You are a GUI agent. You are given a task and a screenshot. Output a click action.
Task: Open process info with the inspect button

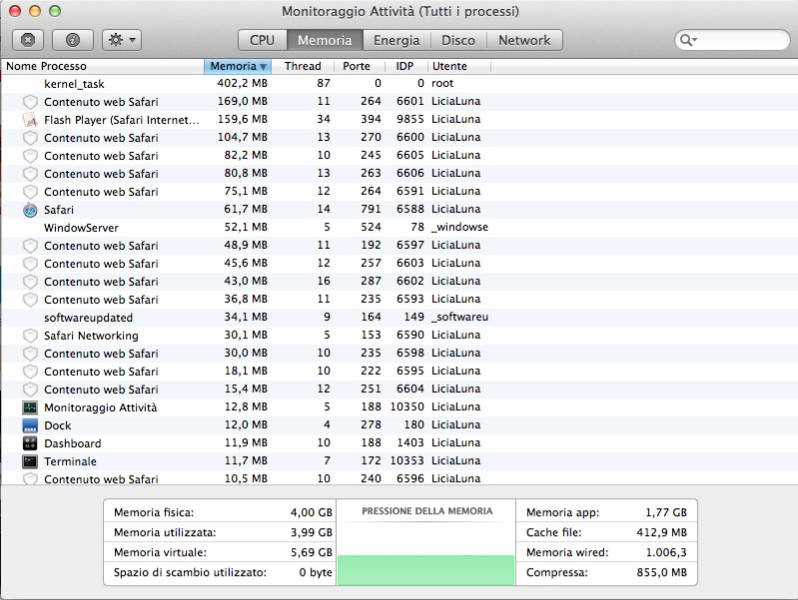coord(73,40)
